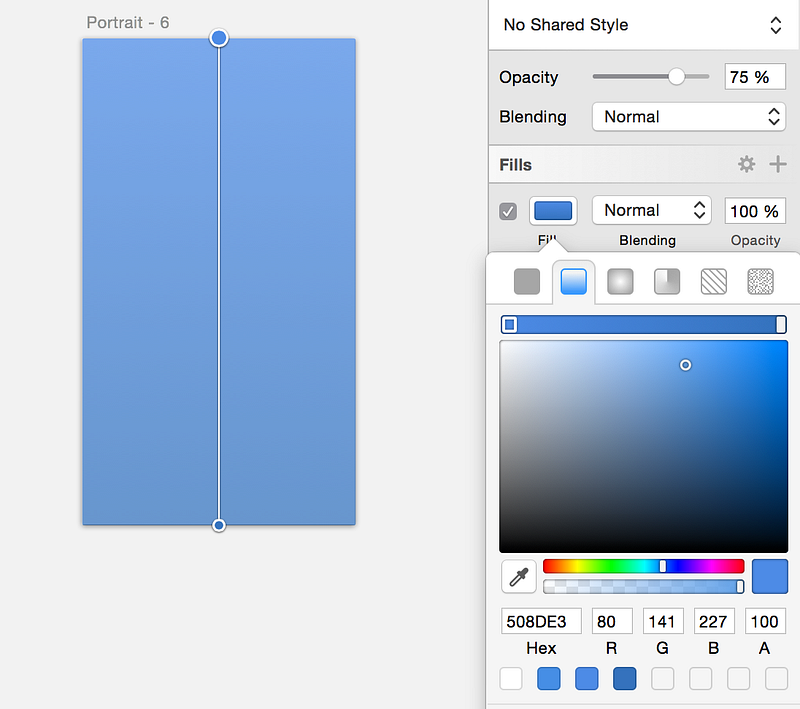Choose the dark blue preset swatch
The height and width of the screenshot is (709, 800).
(624, 678)
